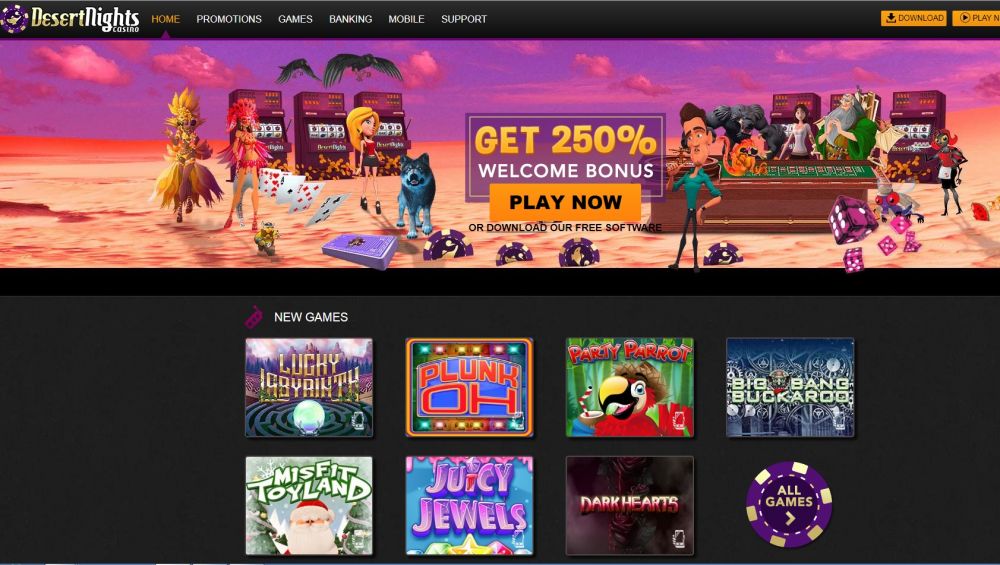Launch the Big Bang Buckaroo game
1000x565 pixels.
pyautogui.click(x=790, y=387)
